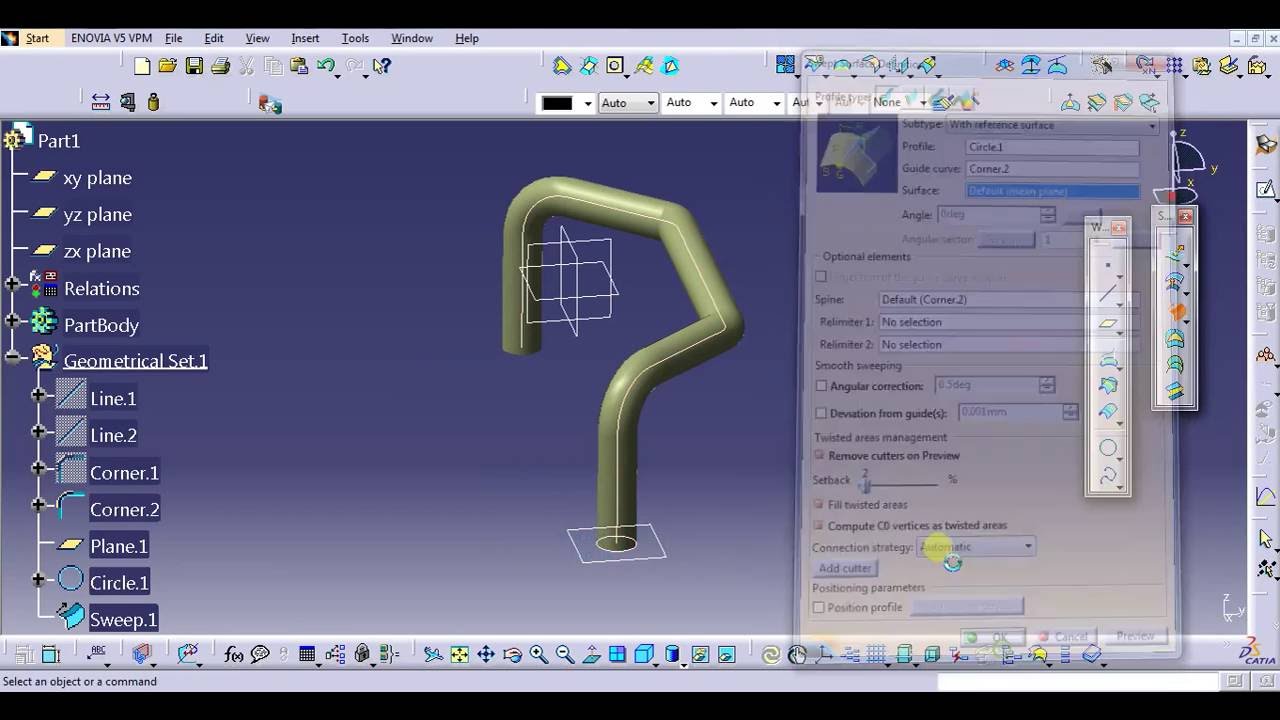The image size is (1280, 720).
Task: Select Circle tool in wireframe toolbar
Action: (1107, 448)
